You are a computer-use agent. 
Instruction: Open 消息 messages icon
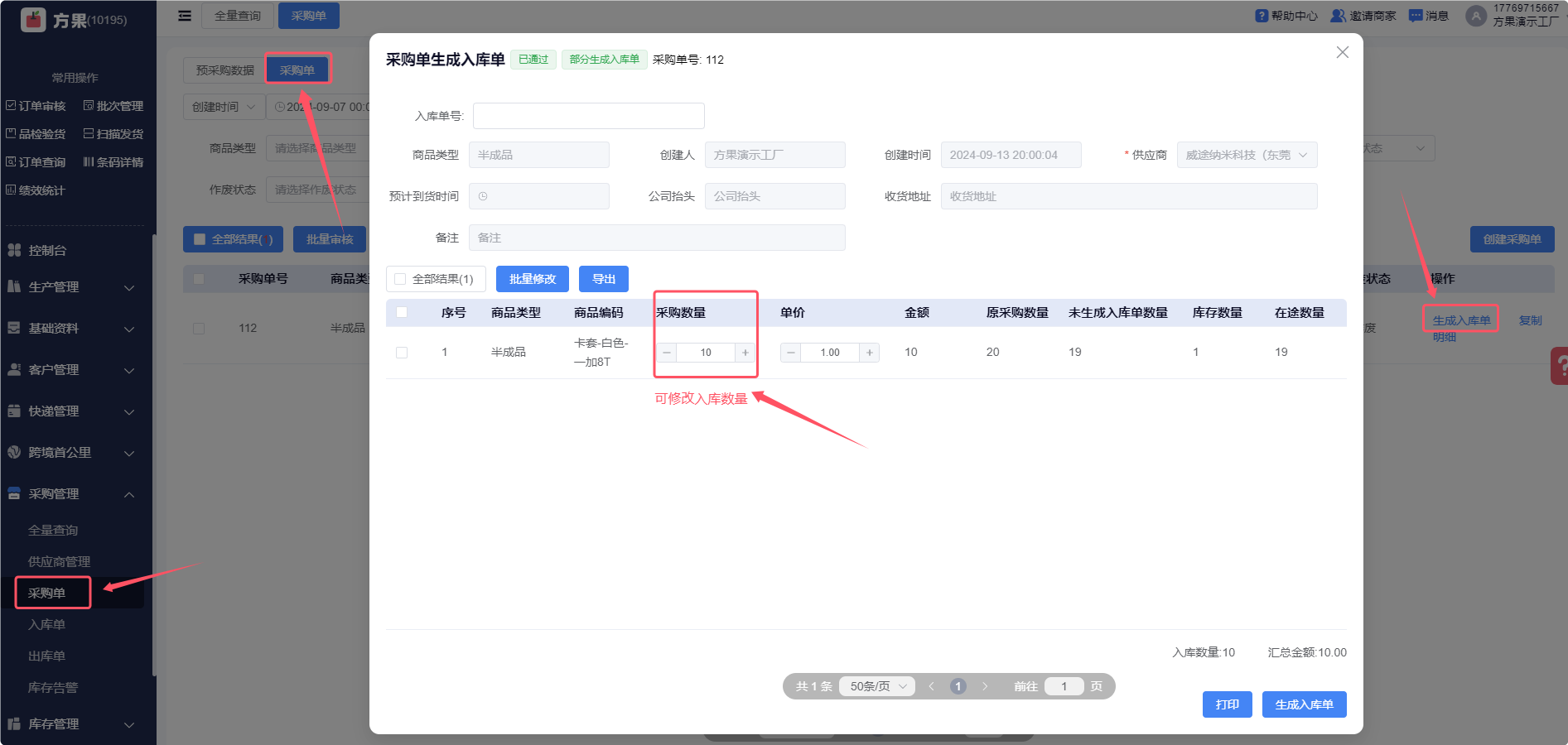(1416, 16)
